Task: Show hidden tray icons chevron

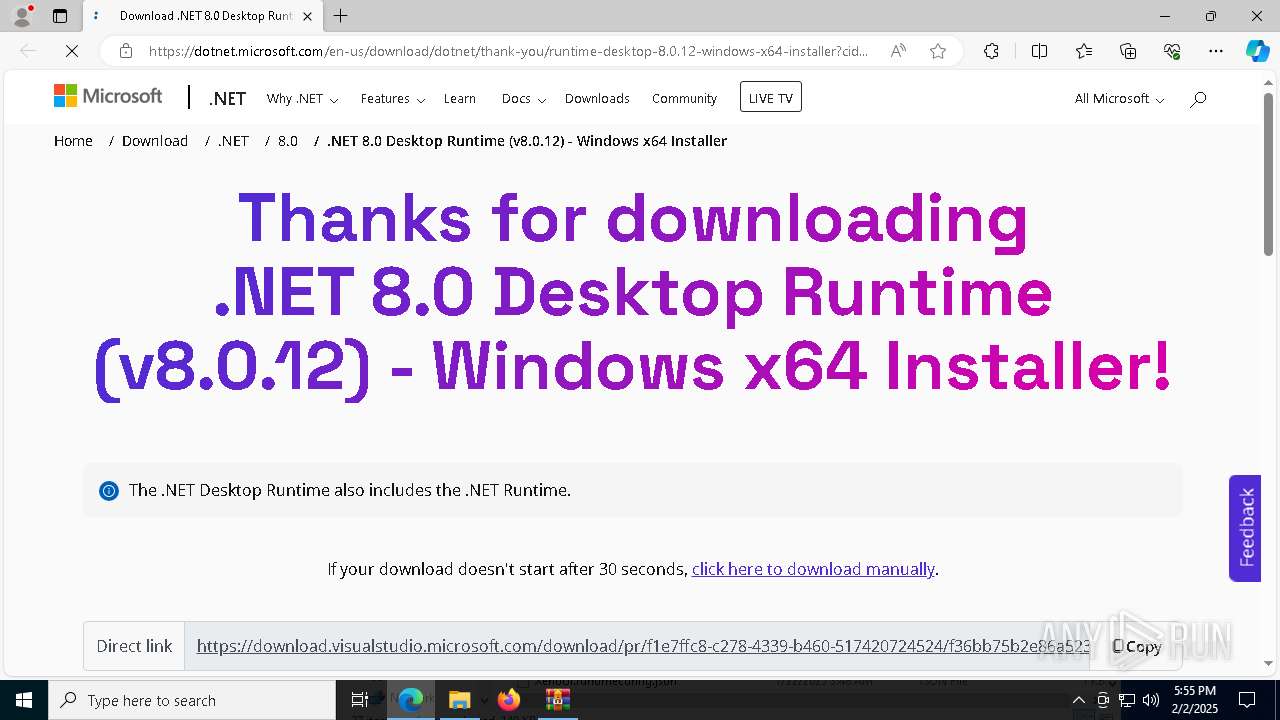Action: click(x=1078, y=700)
